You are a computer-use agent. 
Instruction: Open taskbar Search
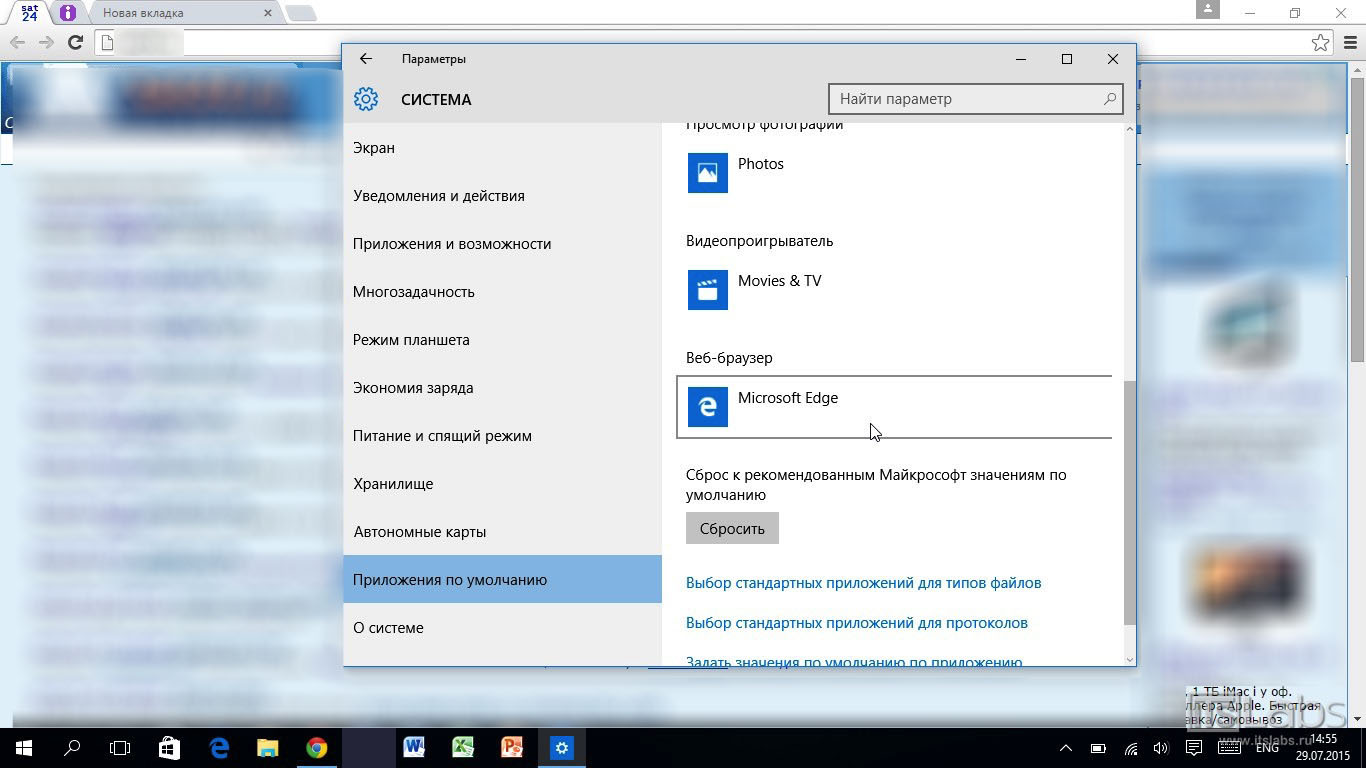(72, 748)
